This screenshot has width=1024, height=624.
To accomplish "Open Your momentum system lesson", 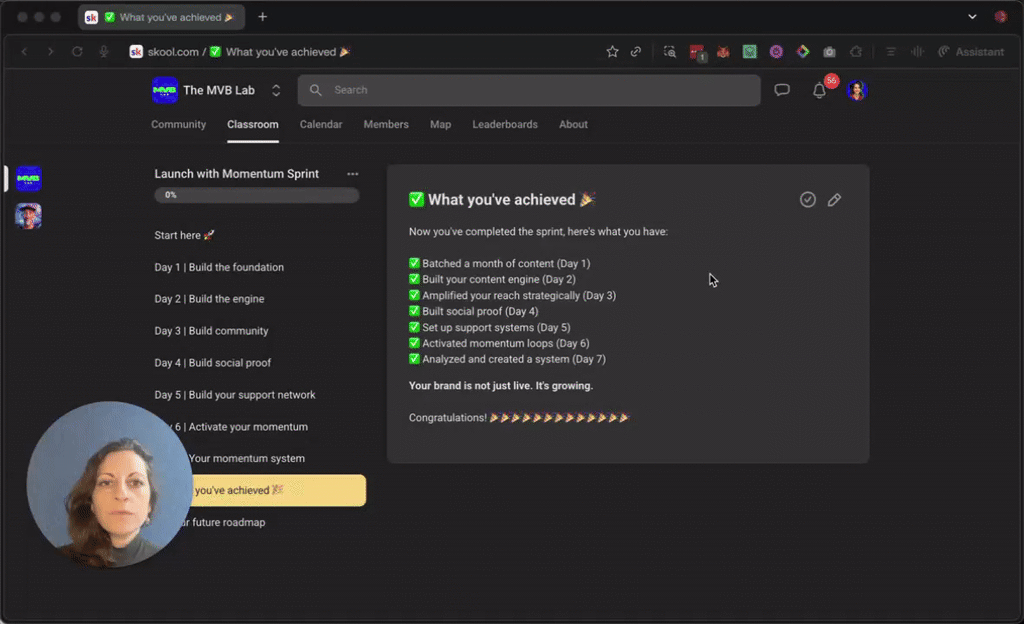I will click(x=246, y=458).
